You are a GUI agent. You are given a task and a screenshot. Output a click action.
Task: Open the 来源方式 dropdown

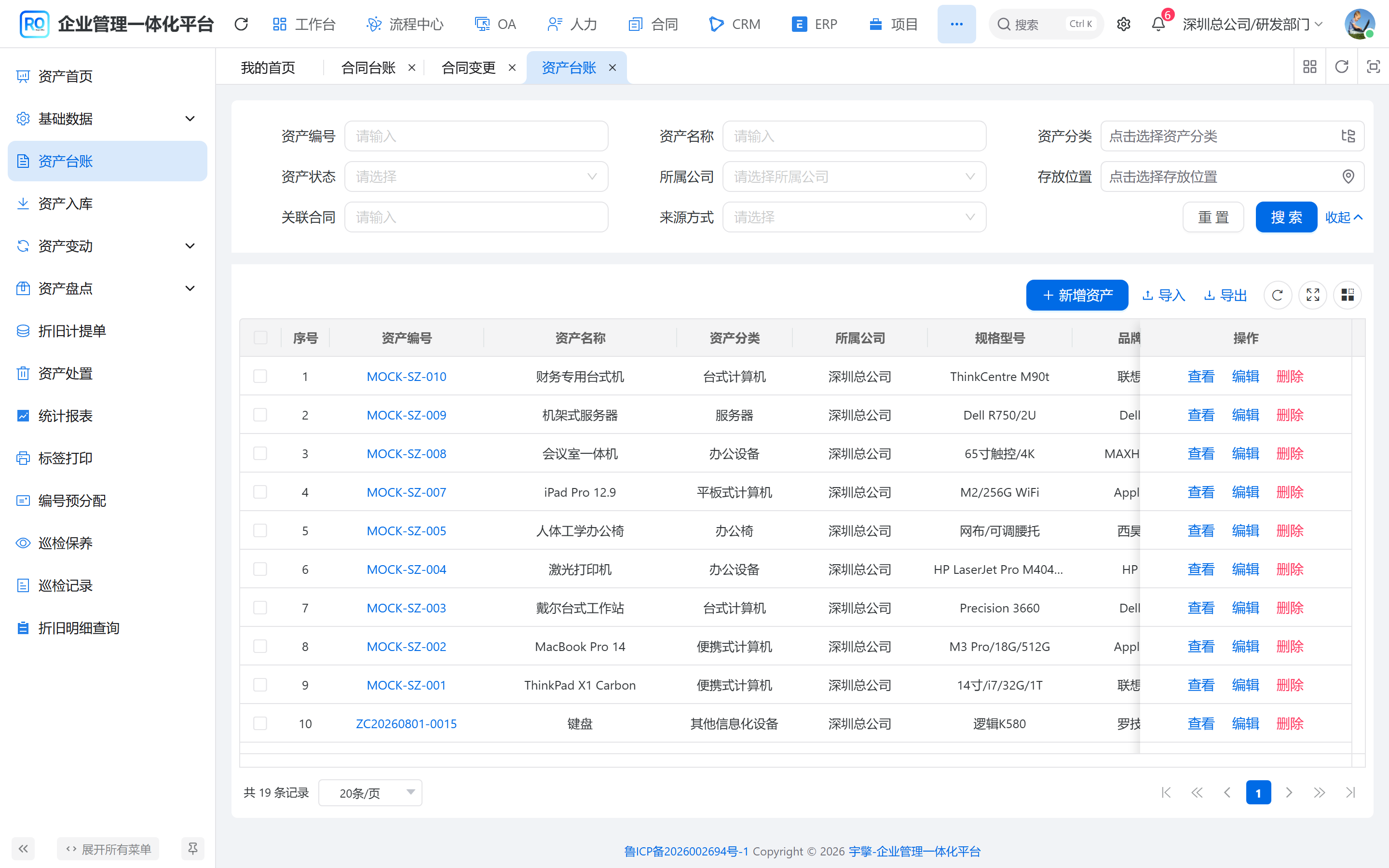pyautogui.click(x=854, y=217)
